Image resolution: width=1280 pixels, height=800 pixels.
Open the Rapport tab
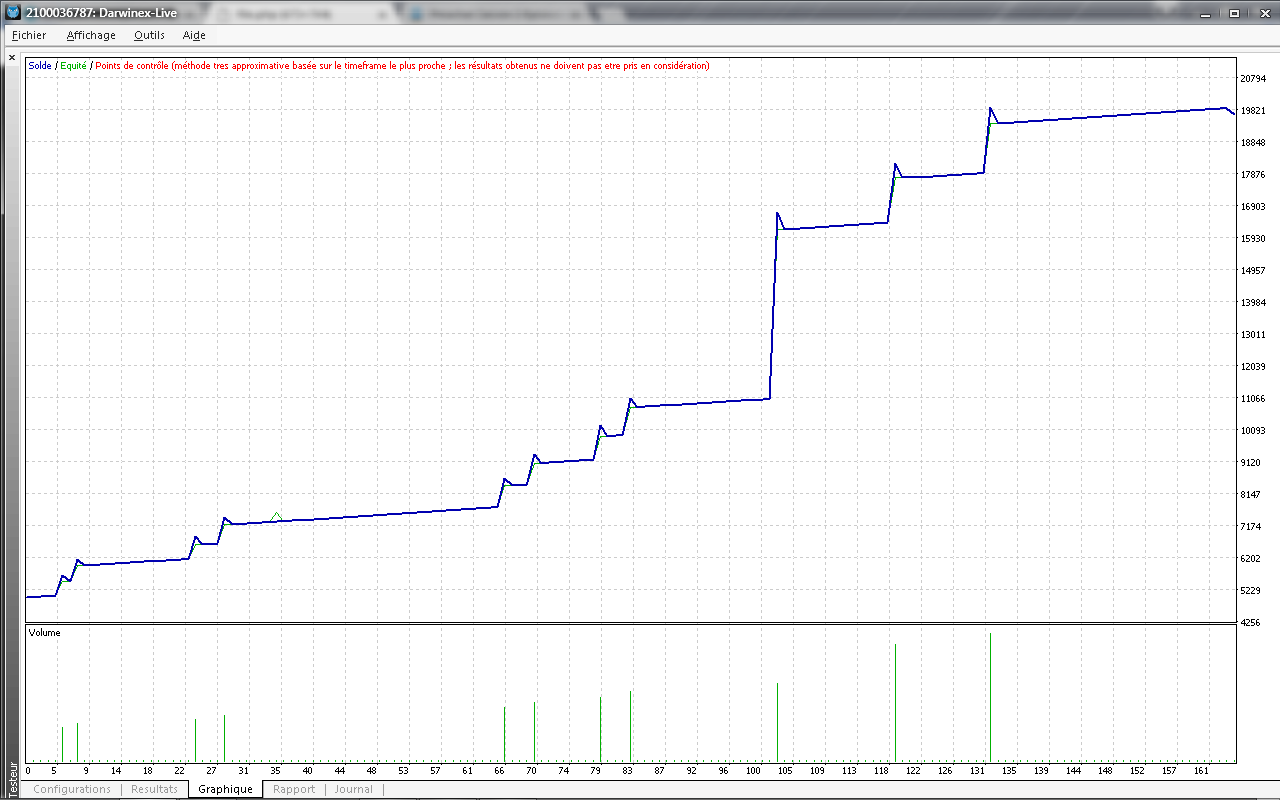[294, 789]
